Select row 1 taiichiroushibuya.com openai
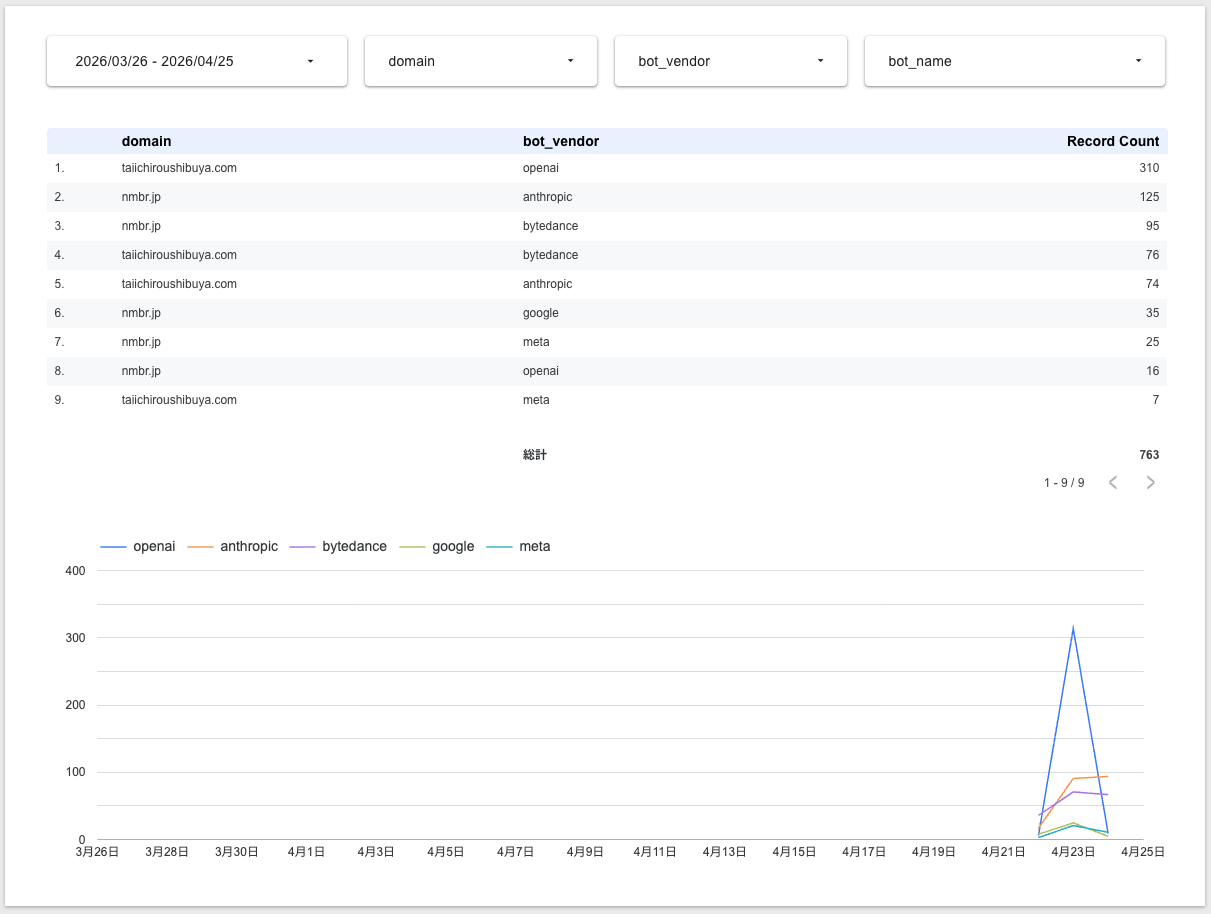The width and height of the screenshot is (1211, 914). coord(179,168)
